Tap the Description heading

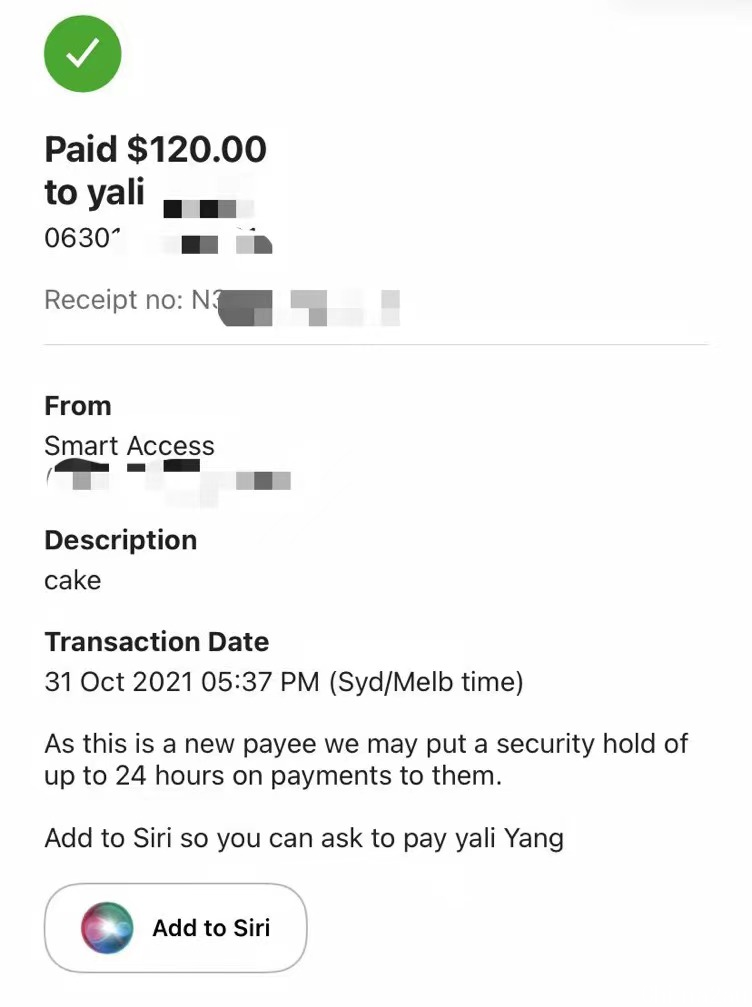point(121,540)
